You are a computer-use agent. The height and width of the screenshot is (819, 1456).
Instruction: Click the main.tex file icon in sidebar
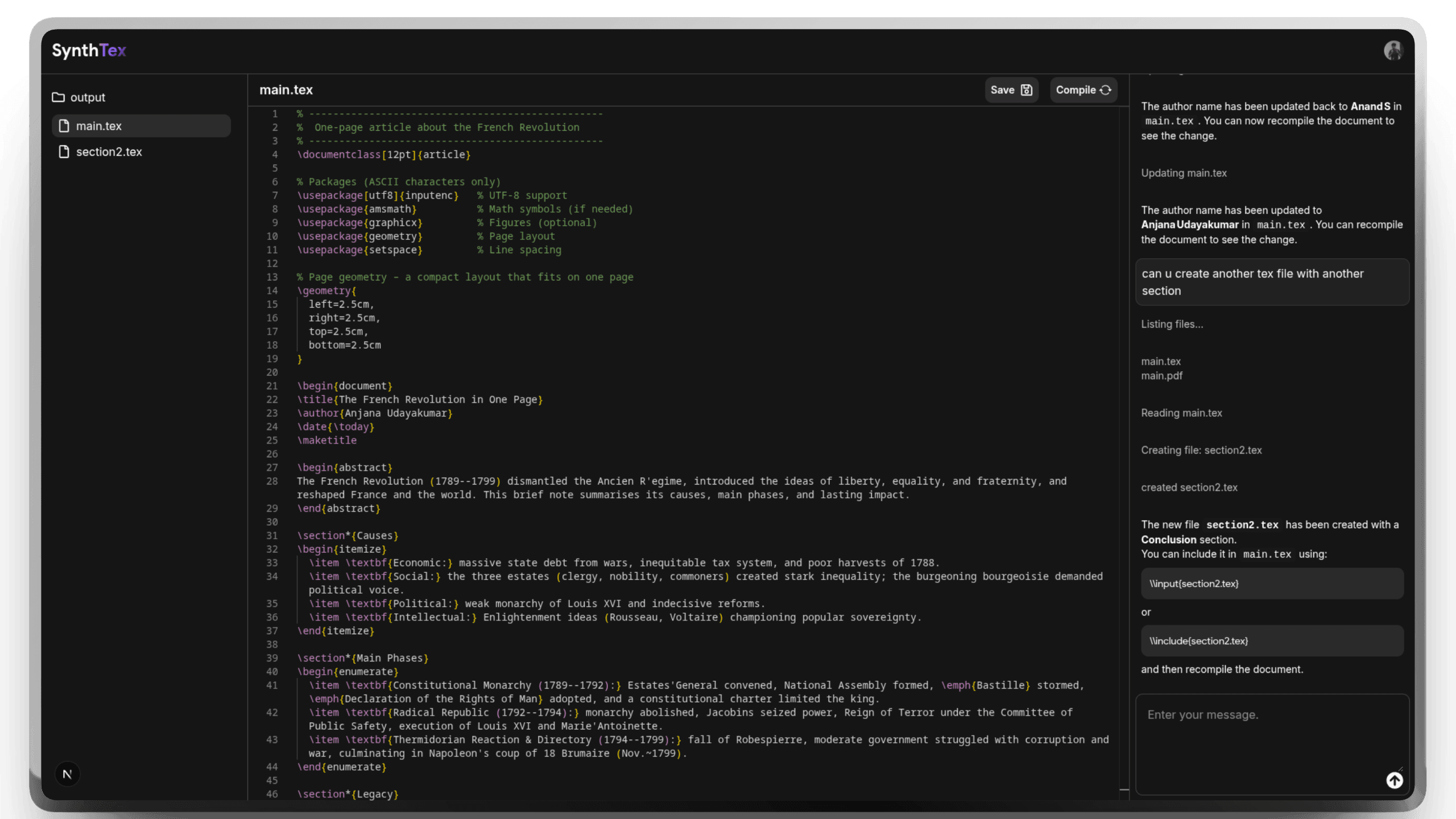tap(64, 126)
